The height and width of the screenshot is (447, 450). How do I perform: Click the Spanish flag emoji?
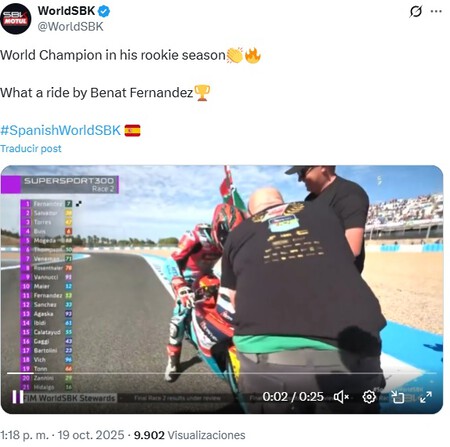(x=132, y=130)
